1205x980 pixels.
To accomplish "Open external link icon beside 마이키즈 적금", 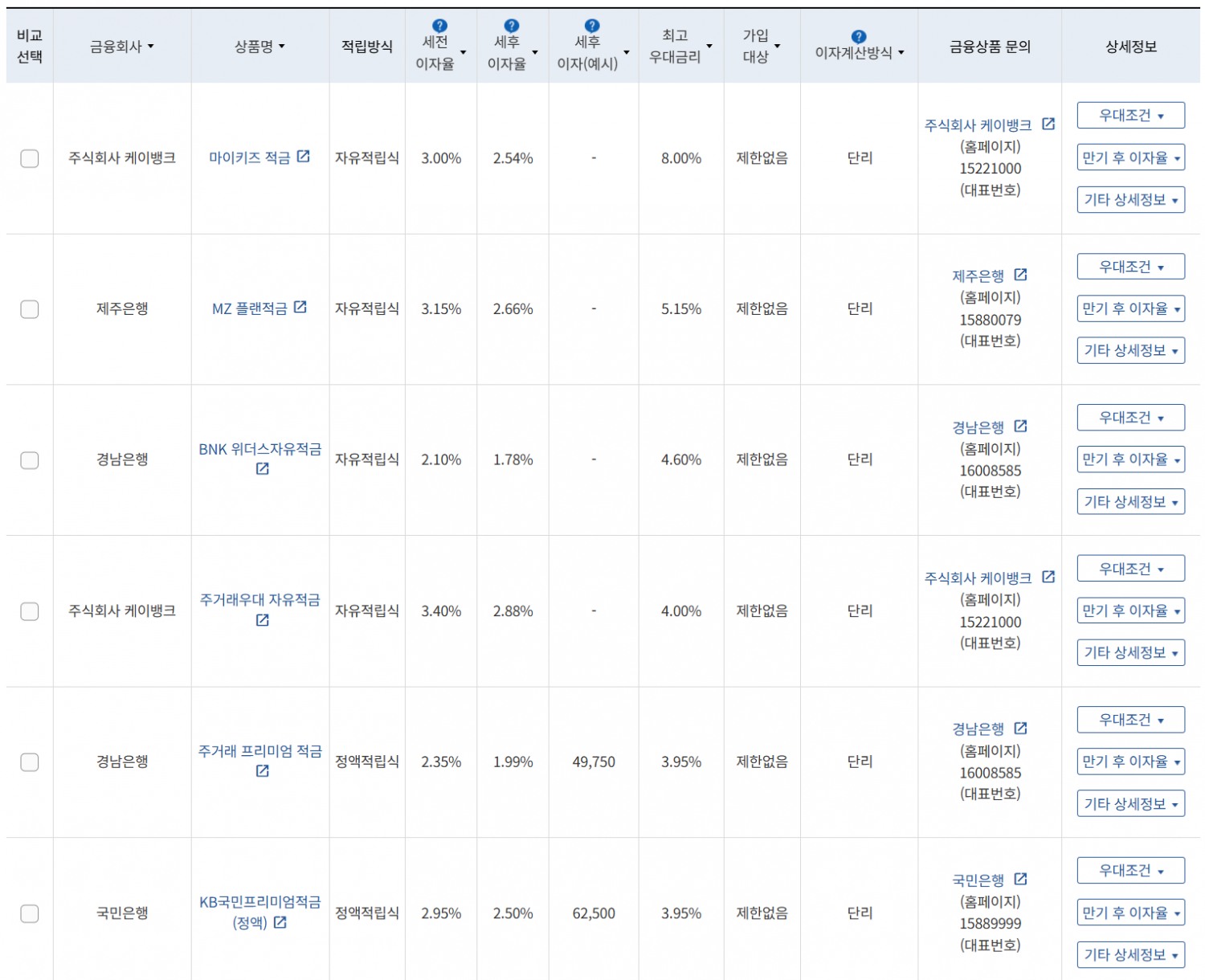I will point(303,157).
